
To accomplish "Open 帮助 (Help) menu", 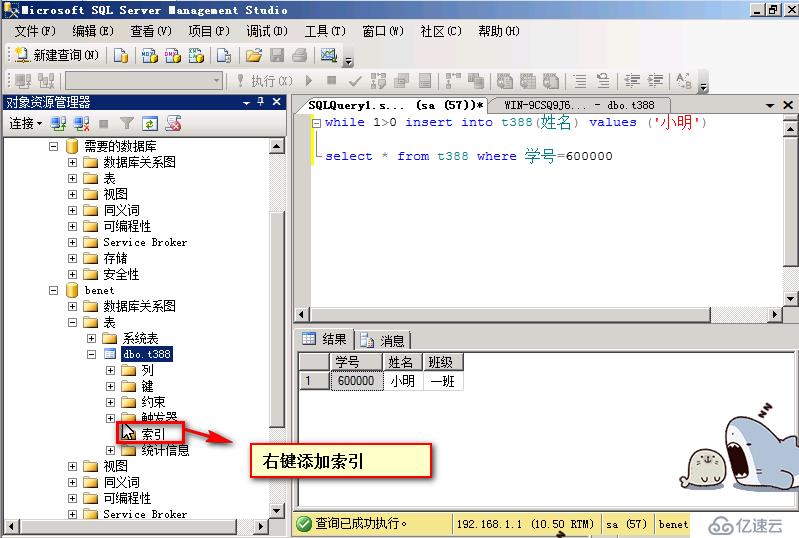I will [499, 31].
